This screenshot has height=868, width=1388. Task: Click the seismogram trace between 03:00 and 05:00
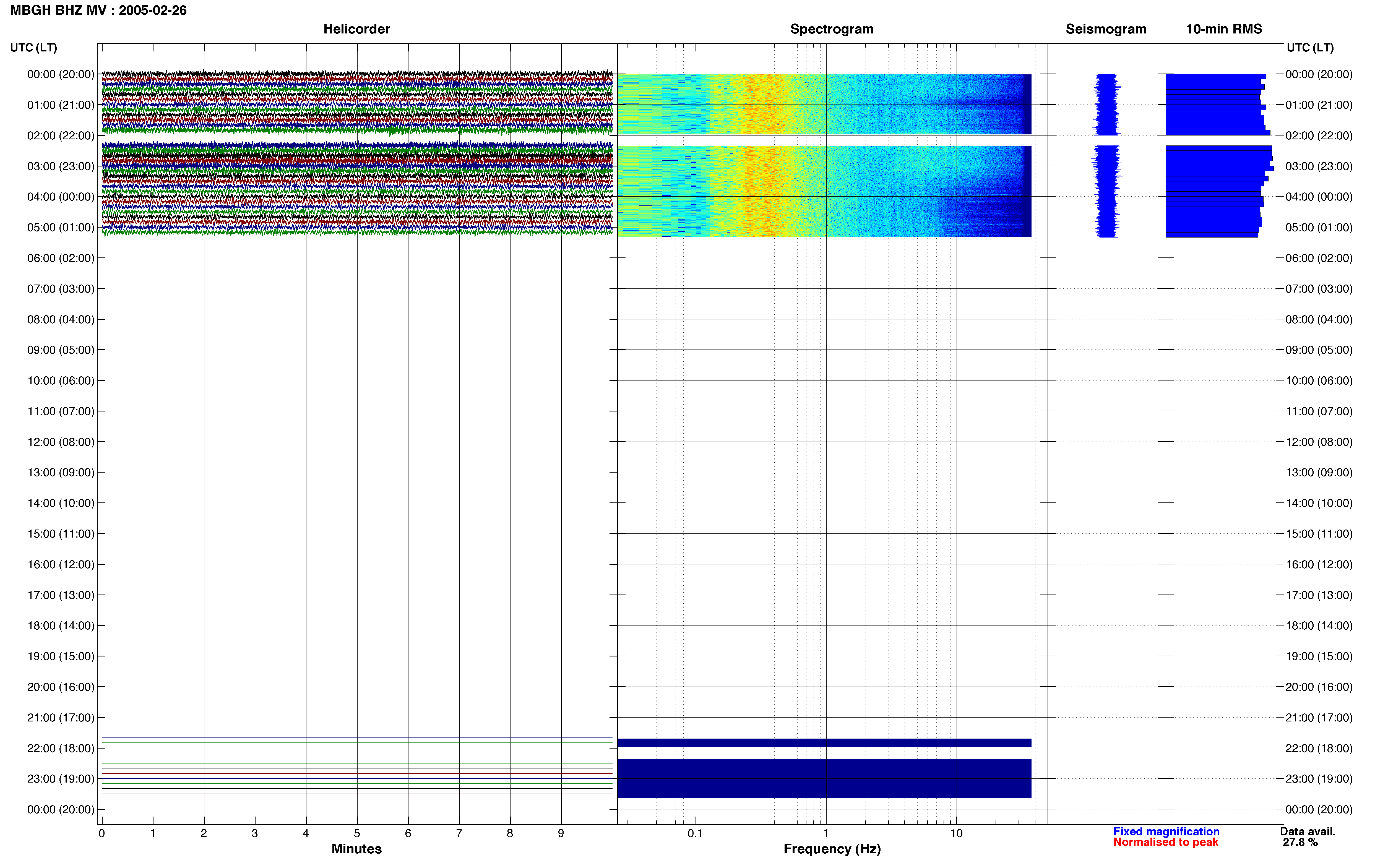[1106, 191]
